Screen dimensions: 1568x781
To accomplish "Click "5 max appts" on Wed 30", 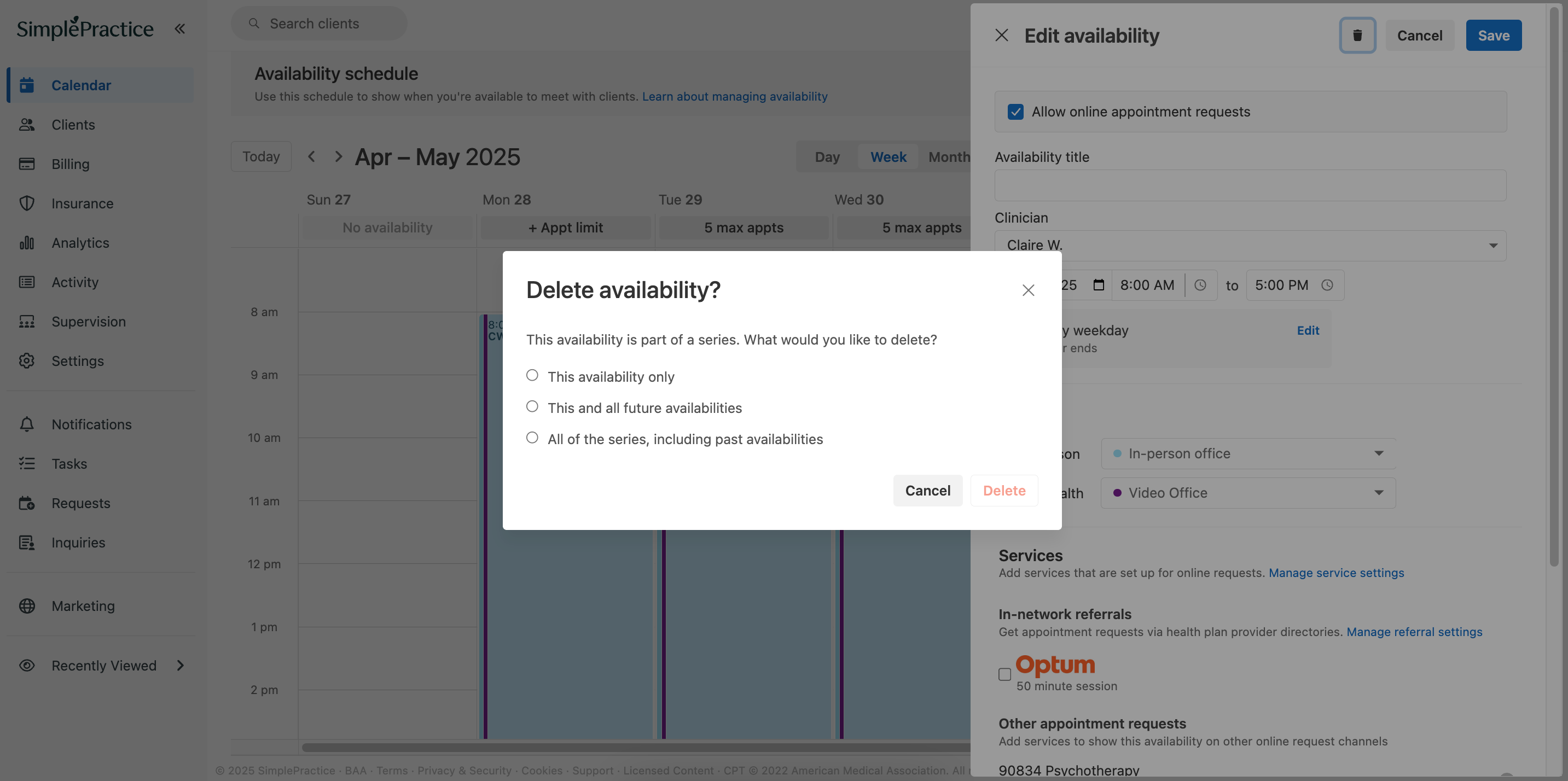I will (904, 228).
